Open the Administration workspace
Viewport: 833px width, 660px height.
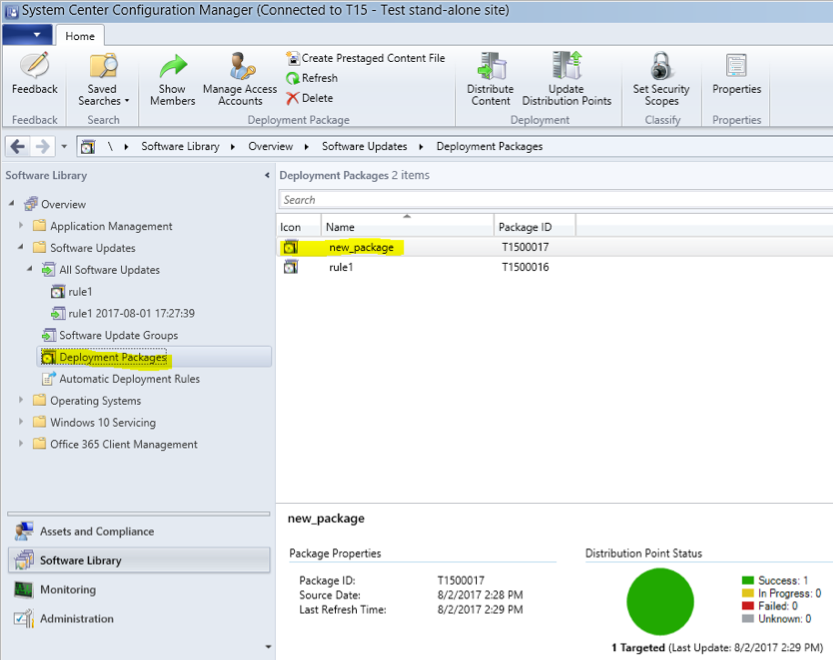click(76, 619)
